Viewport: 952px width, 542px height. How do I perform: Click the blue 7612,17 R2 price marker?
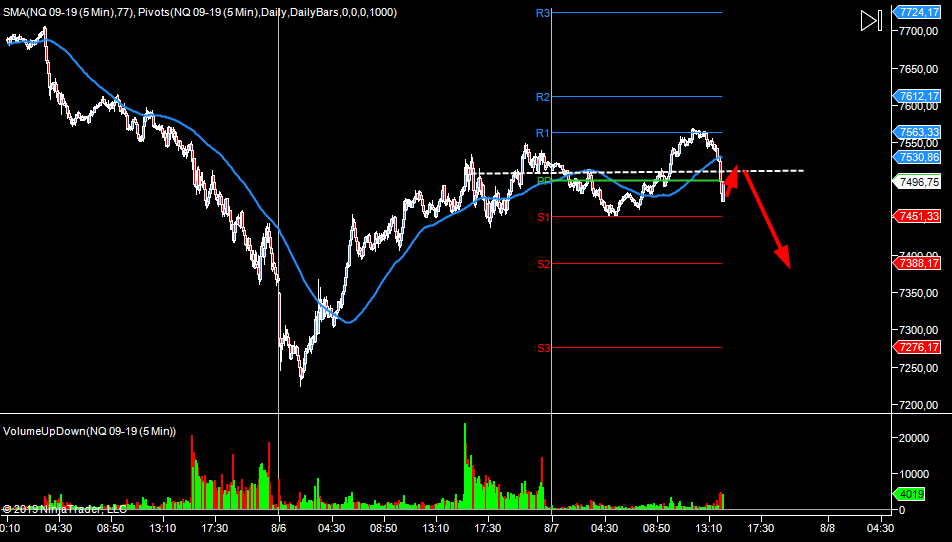click(917, 97)
